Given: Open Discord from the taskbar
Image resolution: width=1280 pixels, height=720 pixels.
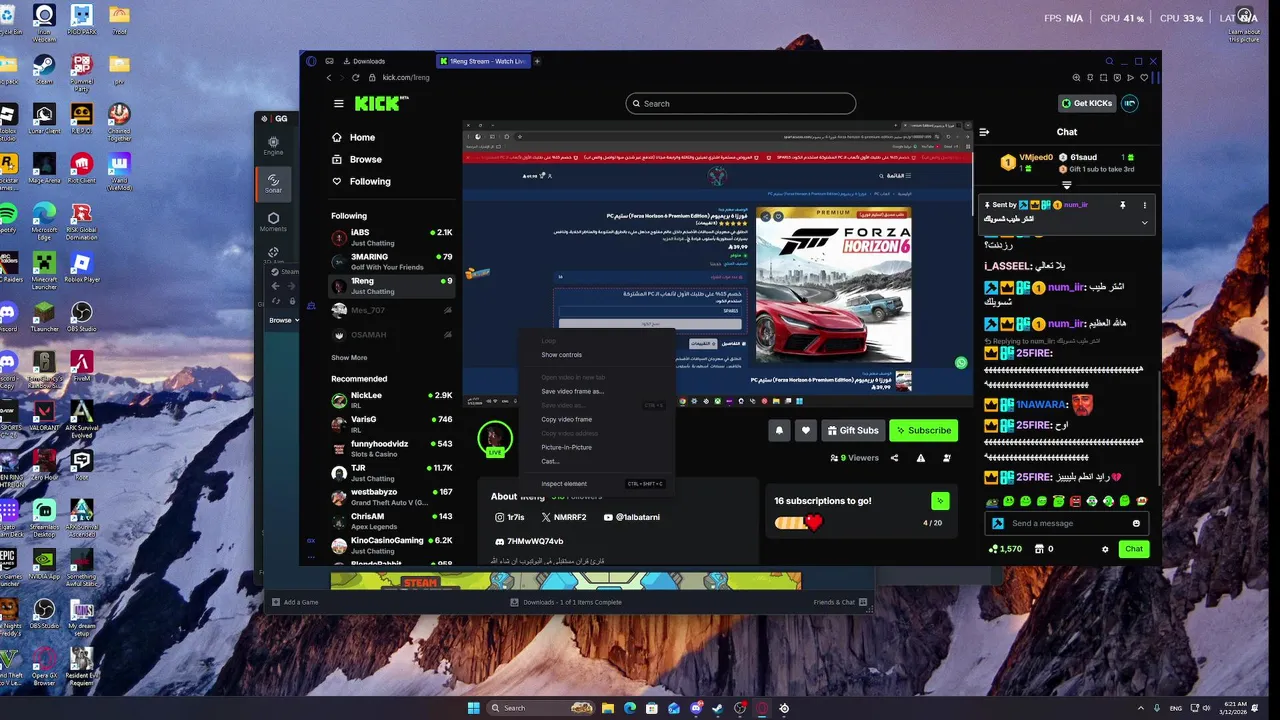Looking at the screenshot, I should [x=696, y=708].
